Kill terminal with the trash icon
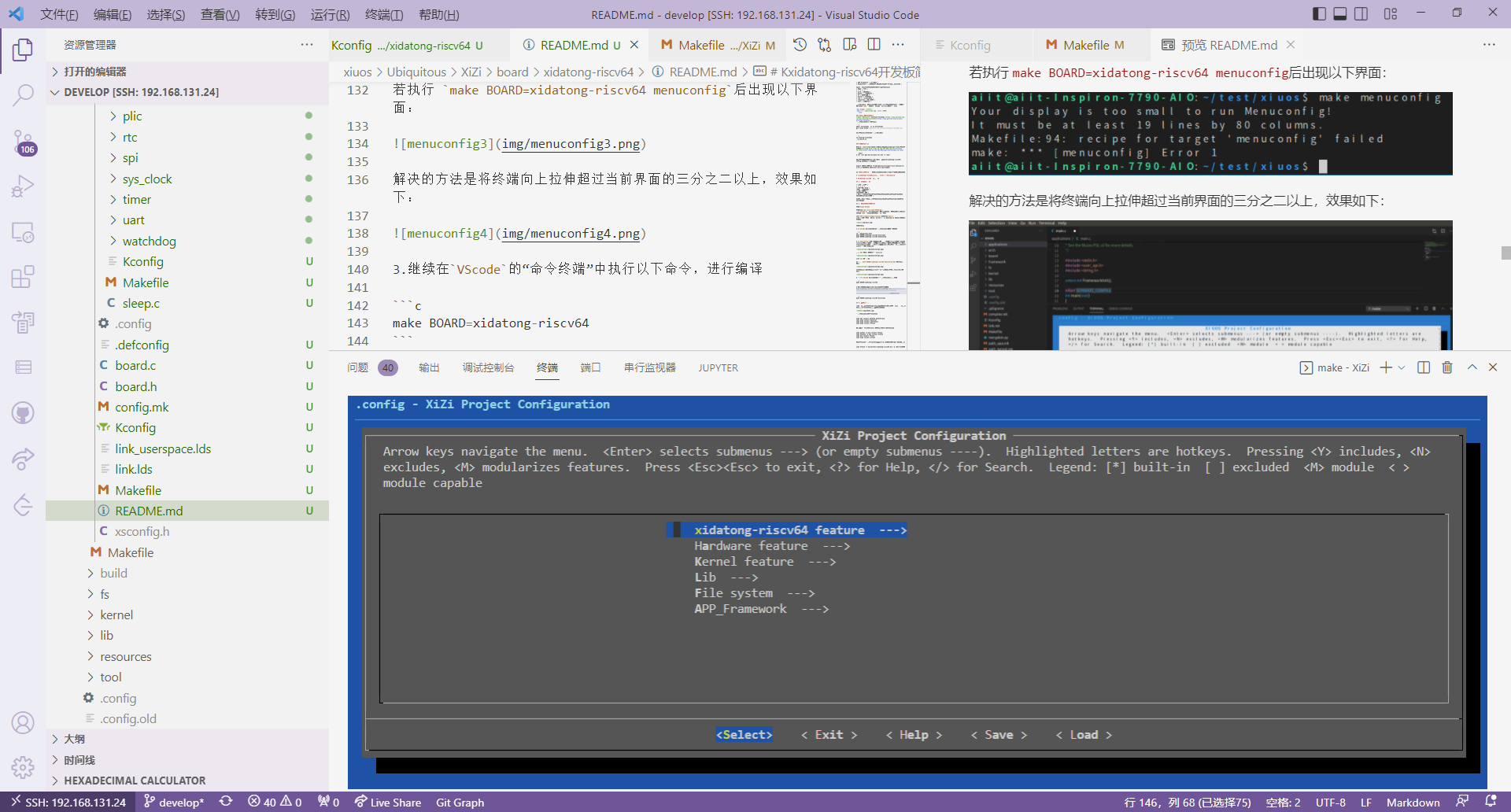This screenshot has width=1511, height=812. click(x=1446, y=367)
